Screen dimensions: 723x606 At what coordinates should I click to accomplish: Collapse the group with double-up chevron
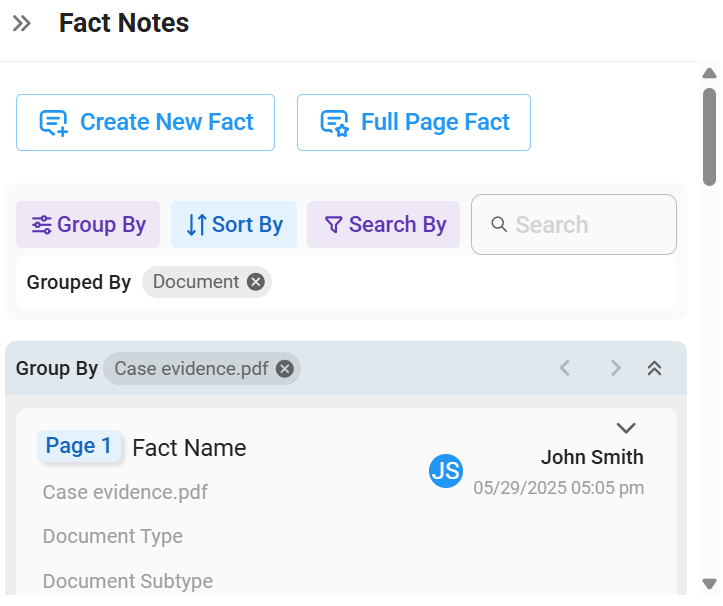point(654,368)
